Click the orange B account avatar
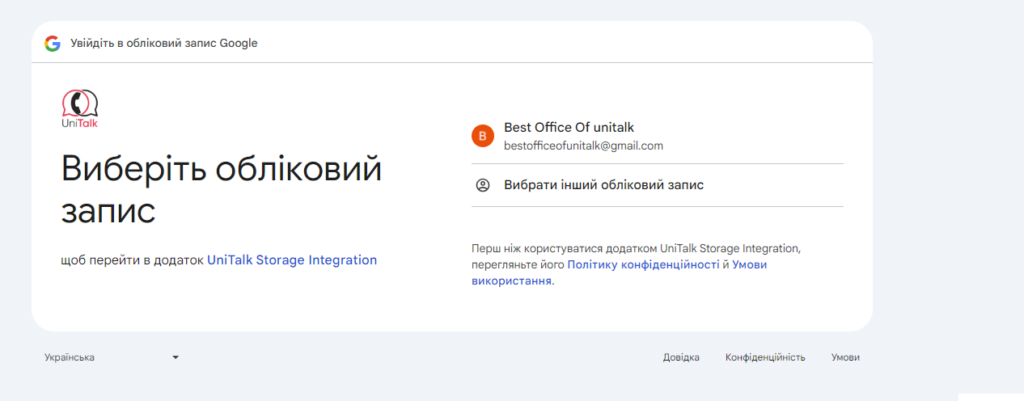Screen dimensions: 1024x401 (x=483, y=136)
